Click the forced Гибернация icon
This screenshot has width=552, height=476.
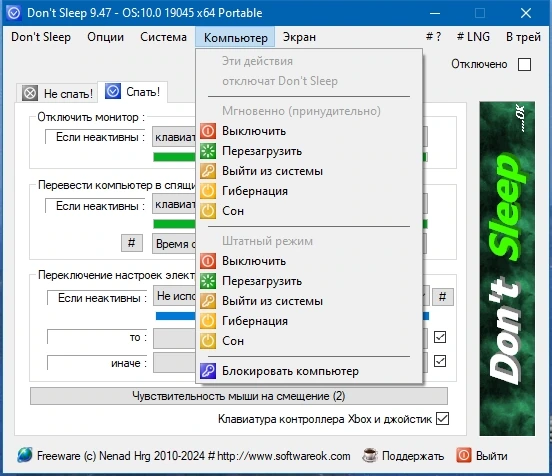tap(208, 191)
